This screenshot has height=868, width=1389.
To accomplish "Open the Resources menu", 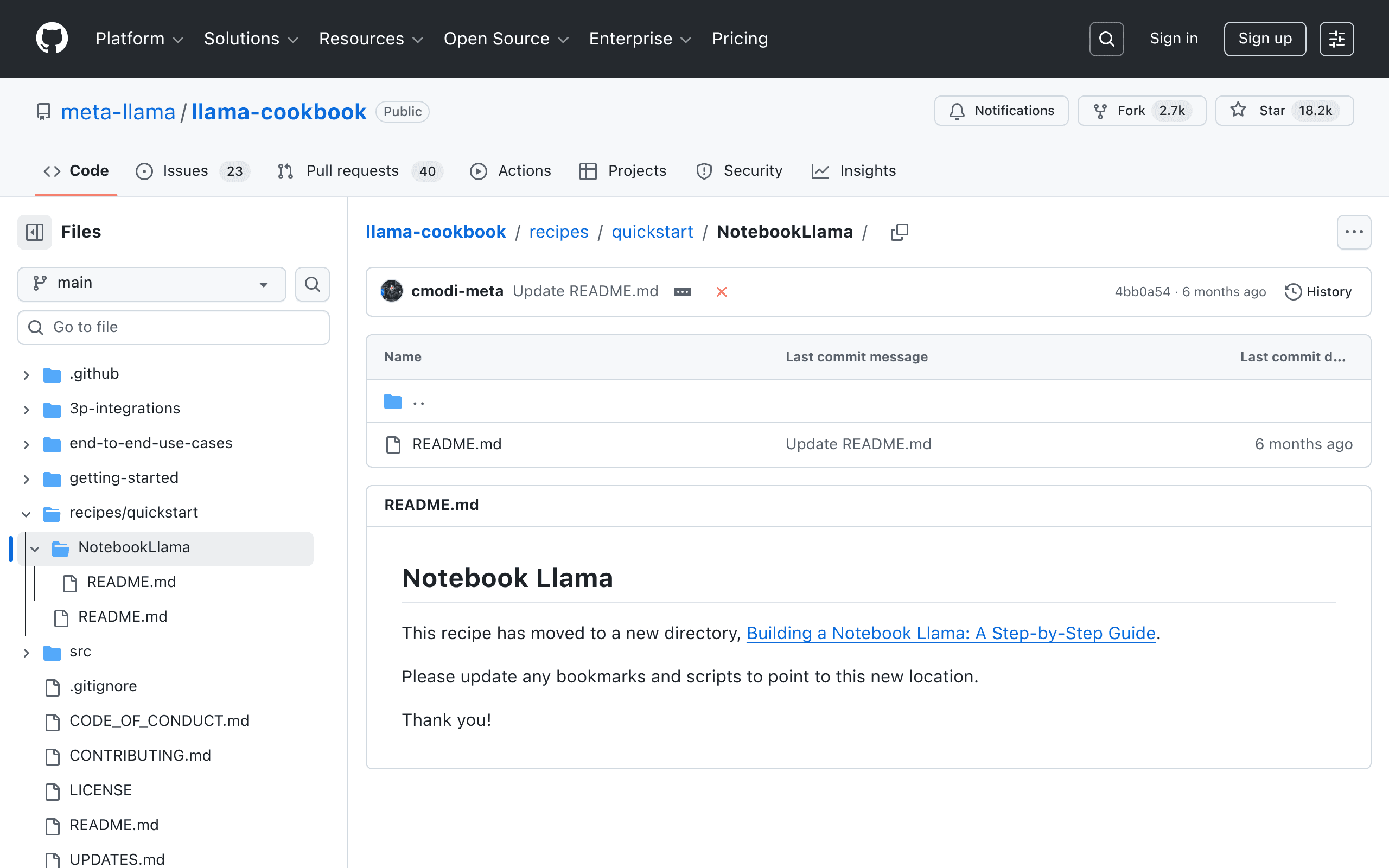I will pos(371,39).
